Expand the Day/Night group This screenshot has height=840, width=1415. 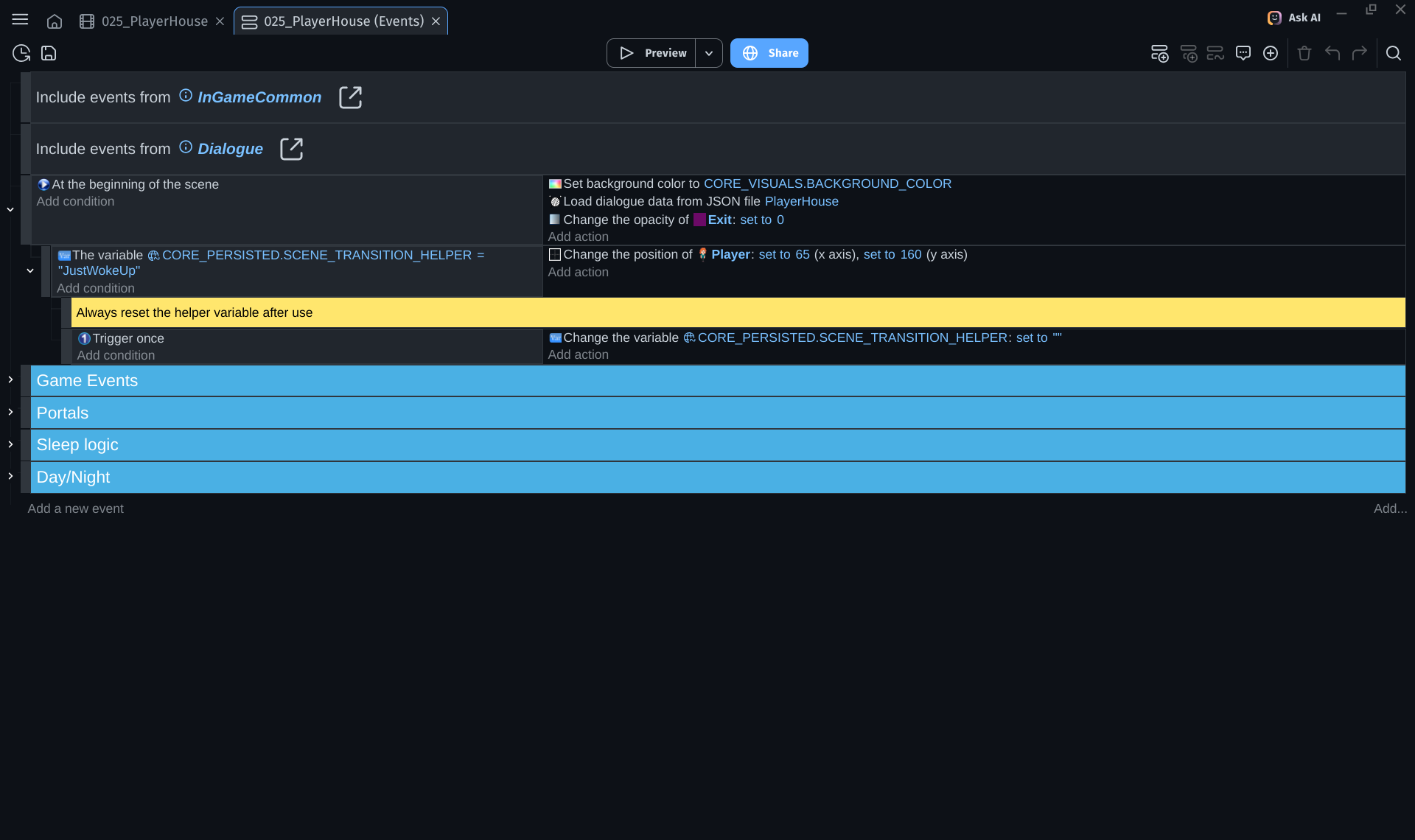point(10,476)
